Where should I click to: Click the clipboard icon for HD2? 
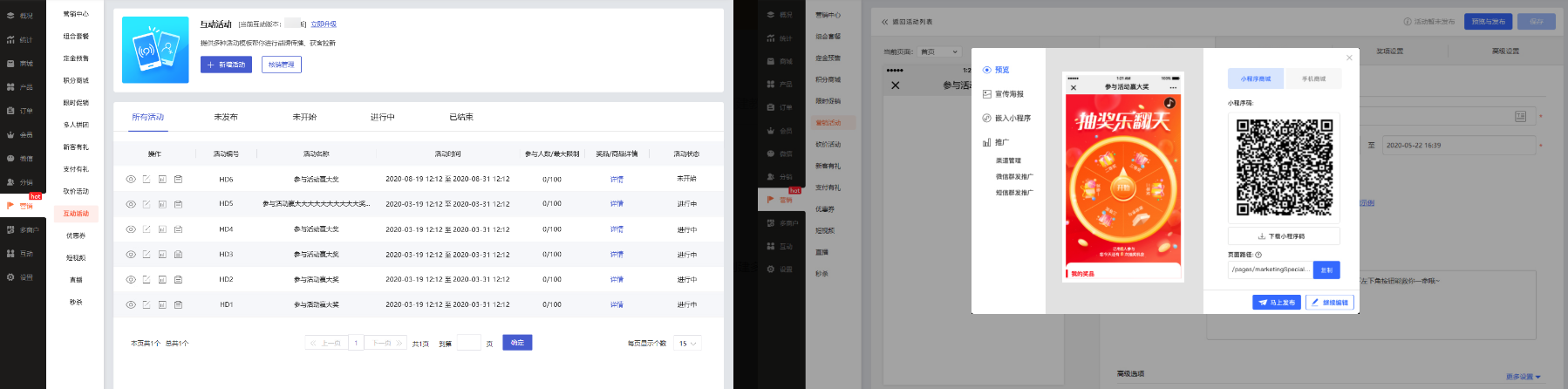[178, 280]
